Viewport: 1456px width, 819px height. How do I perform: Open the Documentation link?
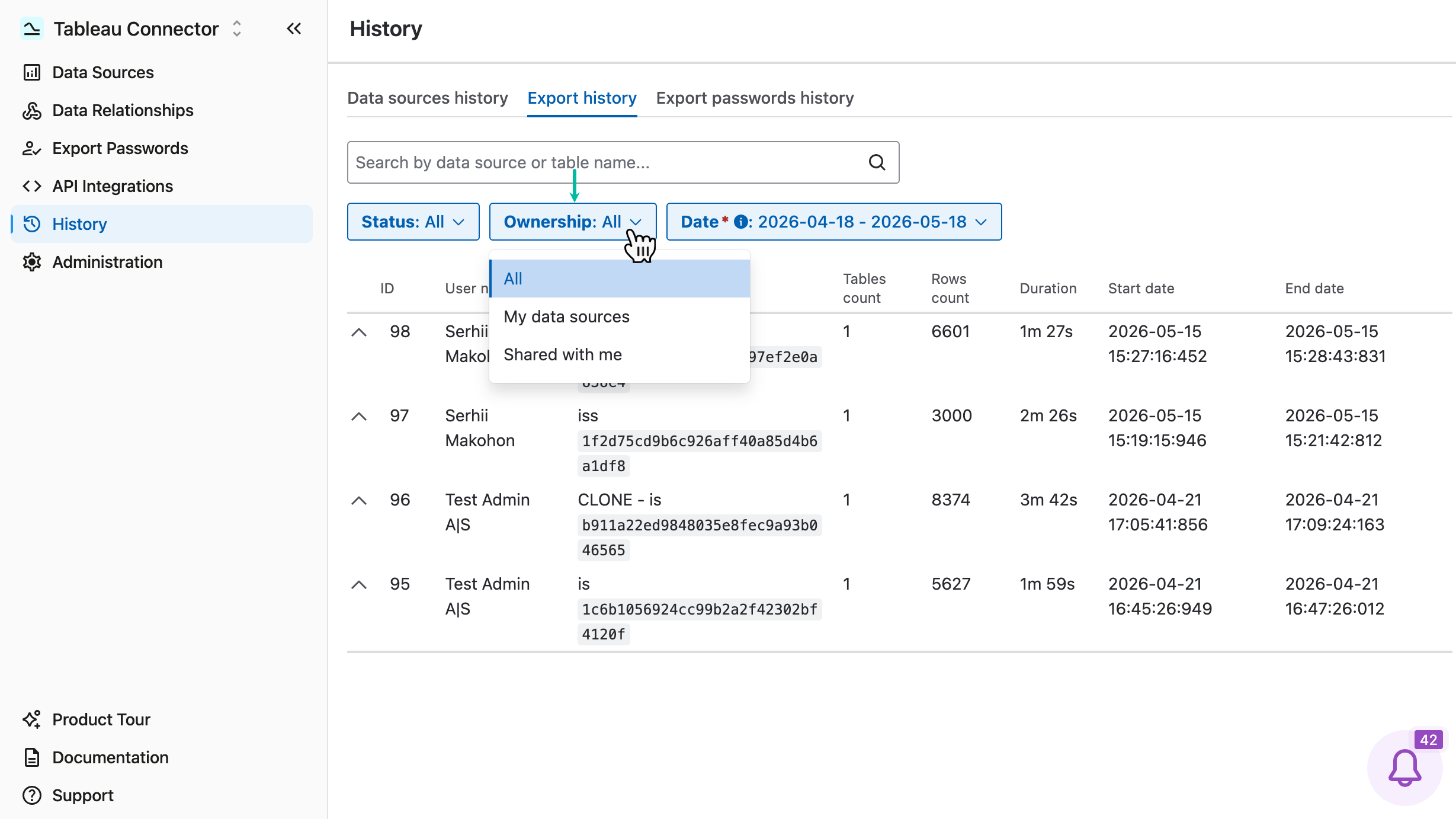[x=161, y=757]
